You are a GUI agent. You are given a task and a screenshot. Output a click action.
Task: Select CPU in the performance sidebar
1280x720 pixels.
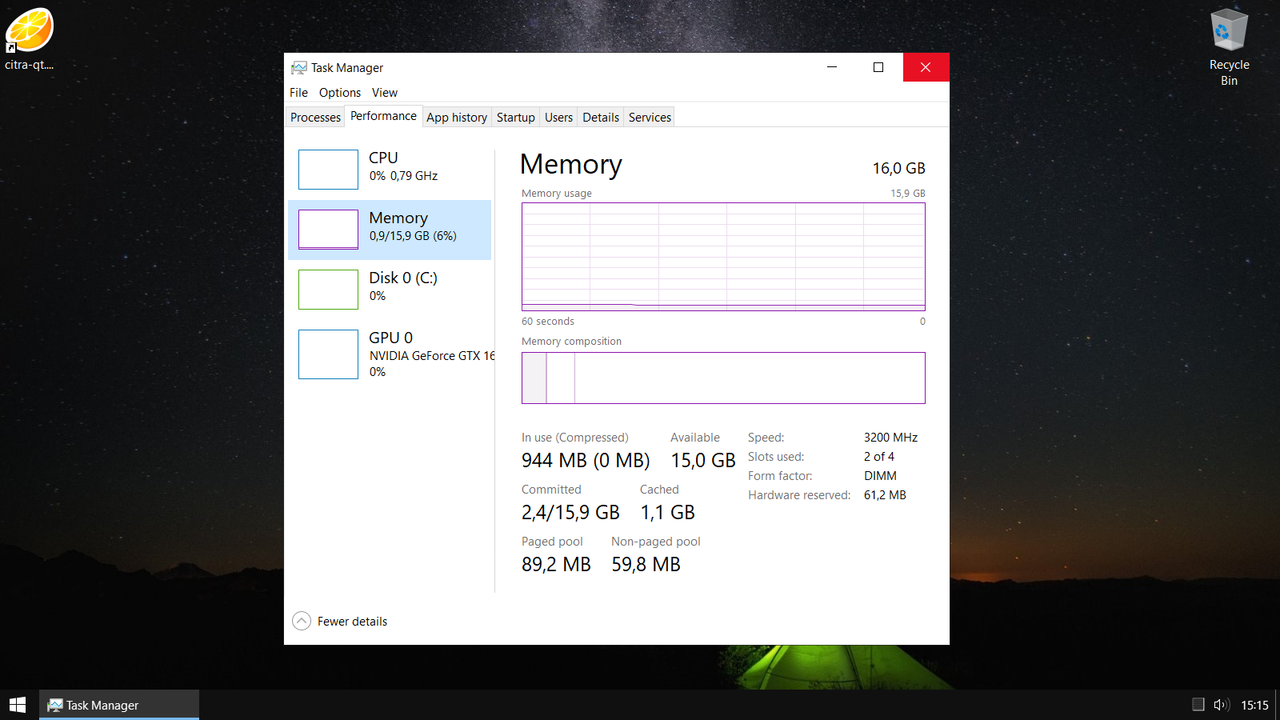tap(390, 169)
